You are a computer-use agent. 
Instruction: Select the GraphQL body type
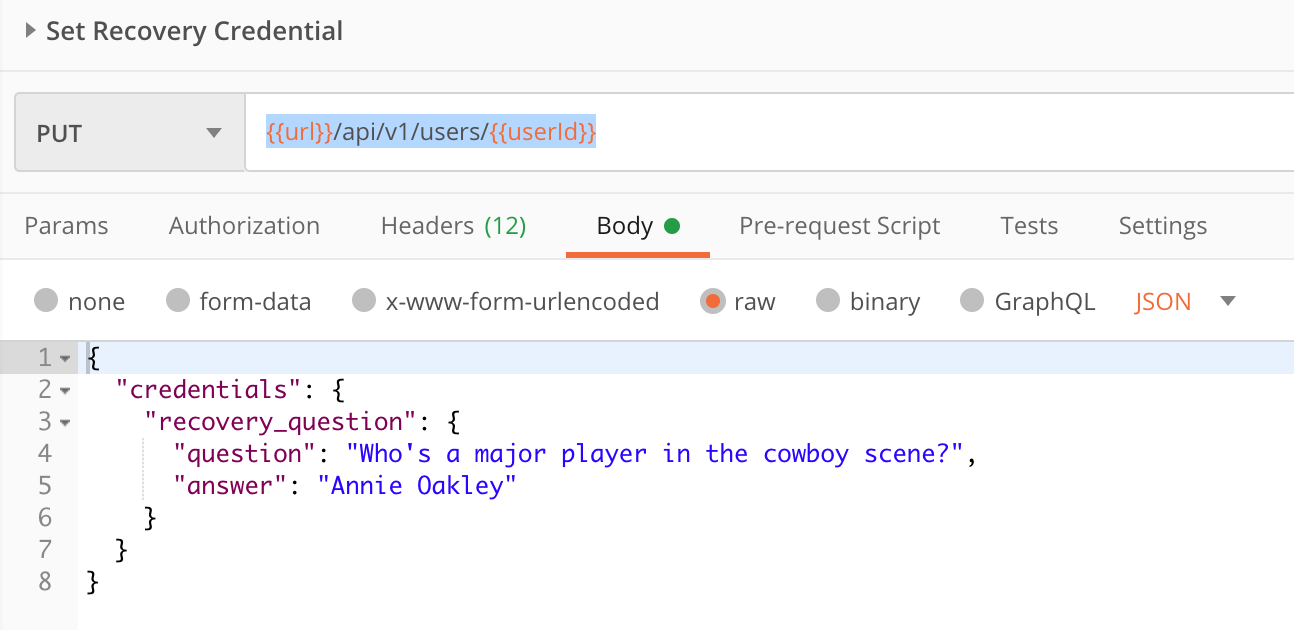pos(972,301)
